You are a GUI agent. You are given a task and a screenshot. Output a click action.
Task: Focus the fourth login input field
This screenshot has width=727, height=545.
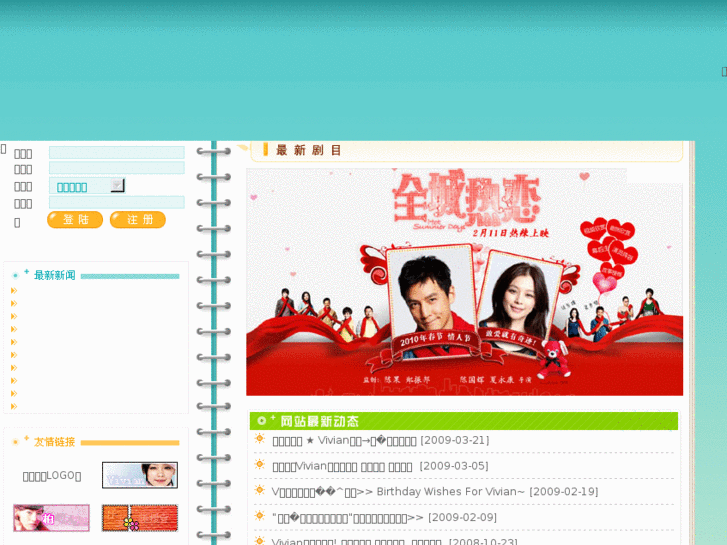[117, 202]
